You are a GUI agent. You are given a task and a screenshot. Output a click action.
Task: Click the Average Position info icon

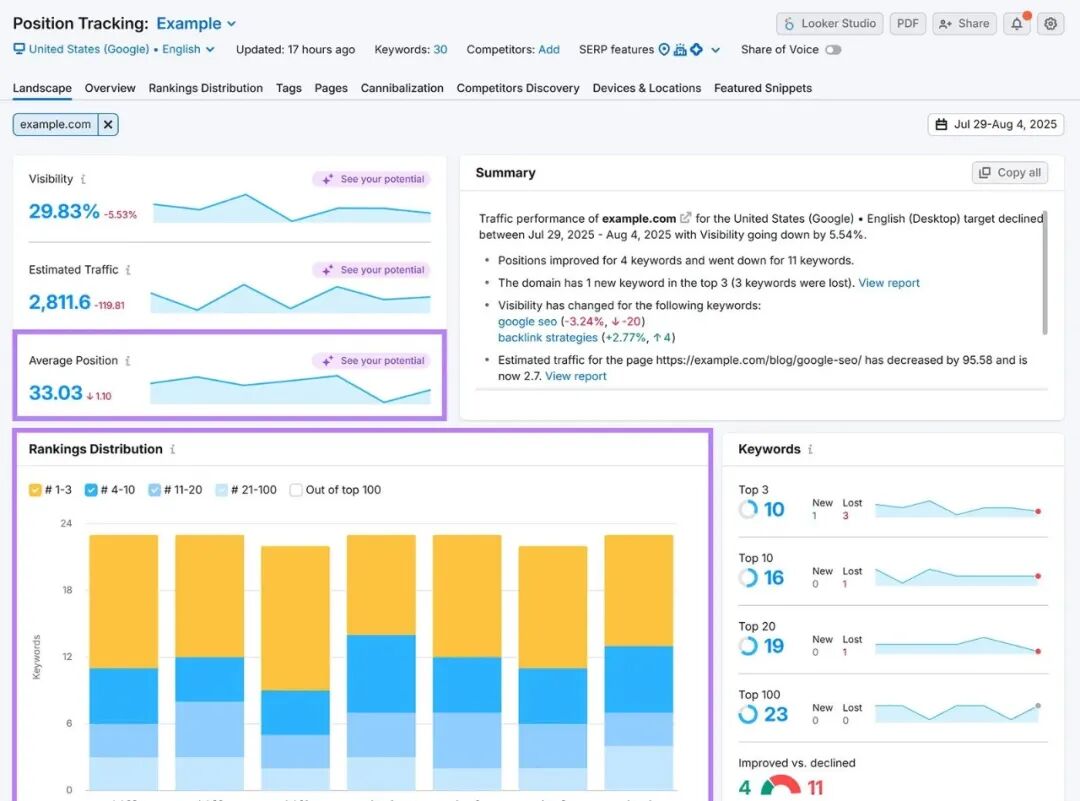(x=127, y=361)
